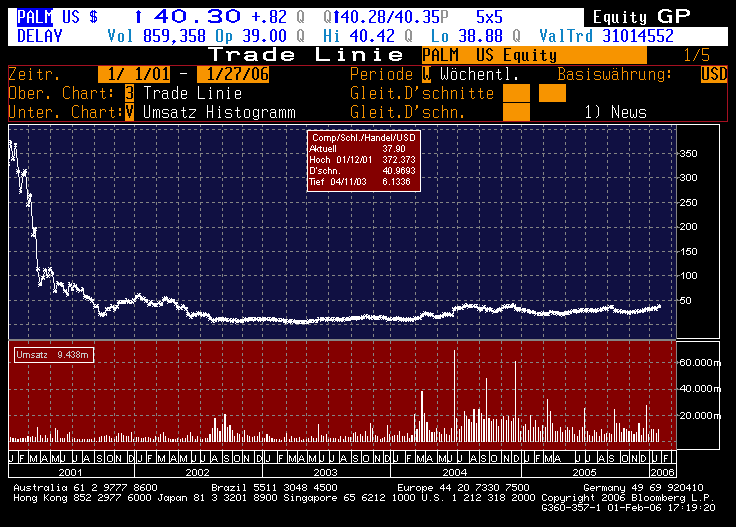Click the Op 39.00 value
This screenshot has width=736, height=527.
click(251, 36)
